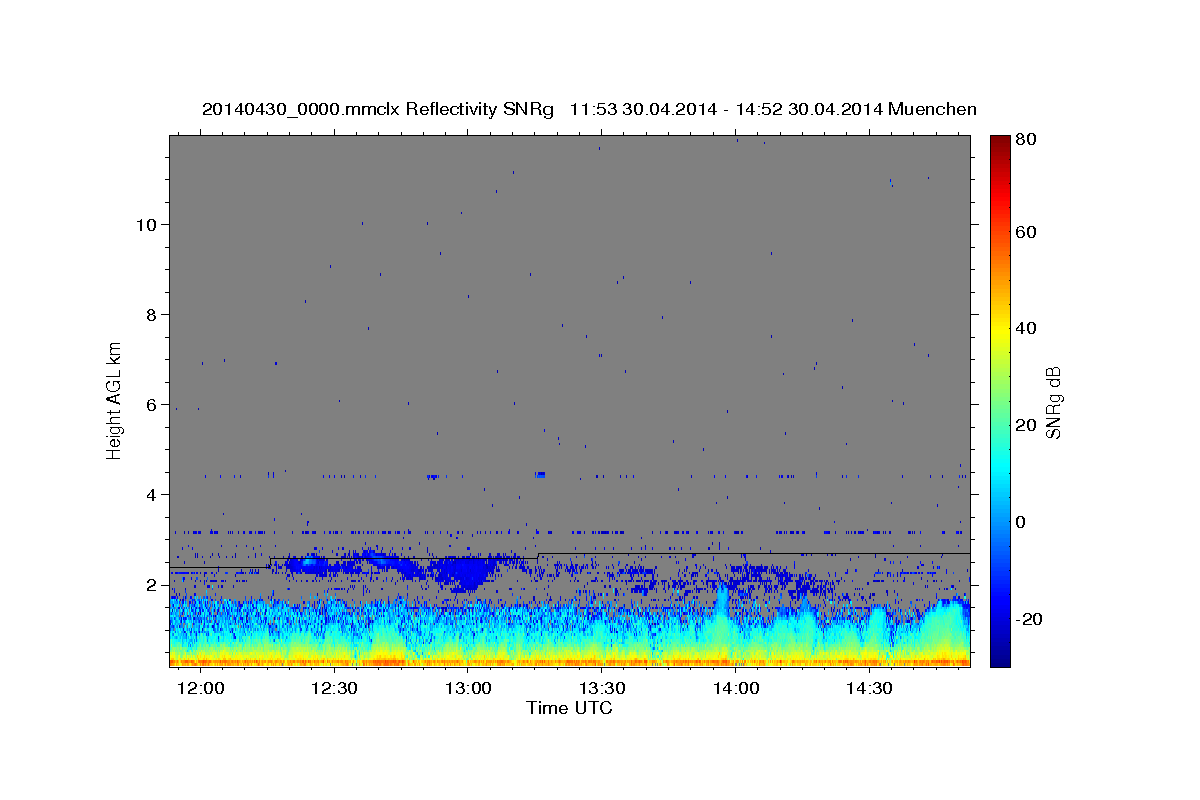Click the height tick label 2
Screen dimensions: 1200x800
coord(151,585)
